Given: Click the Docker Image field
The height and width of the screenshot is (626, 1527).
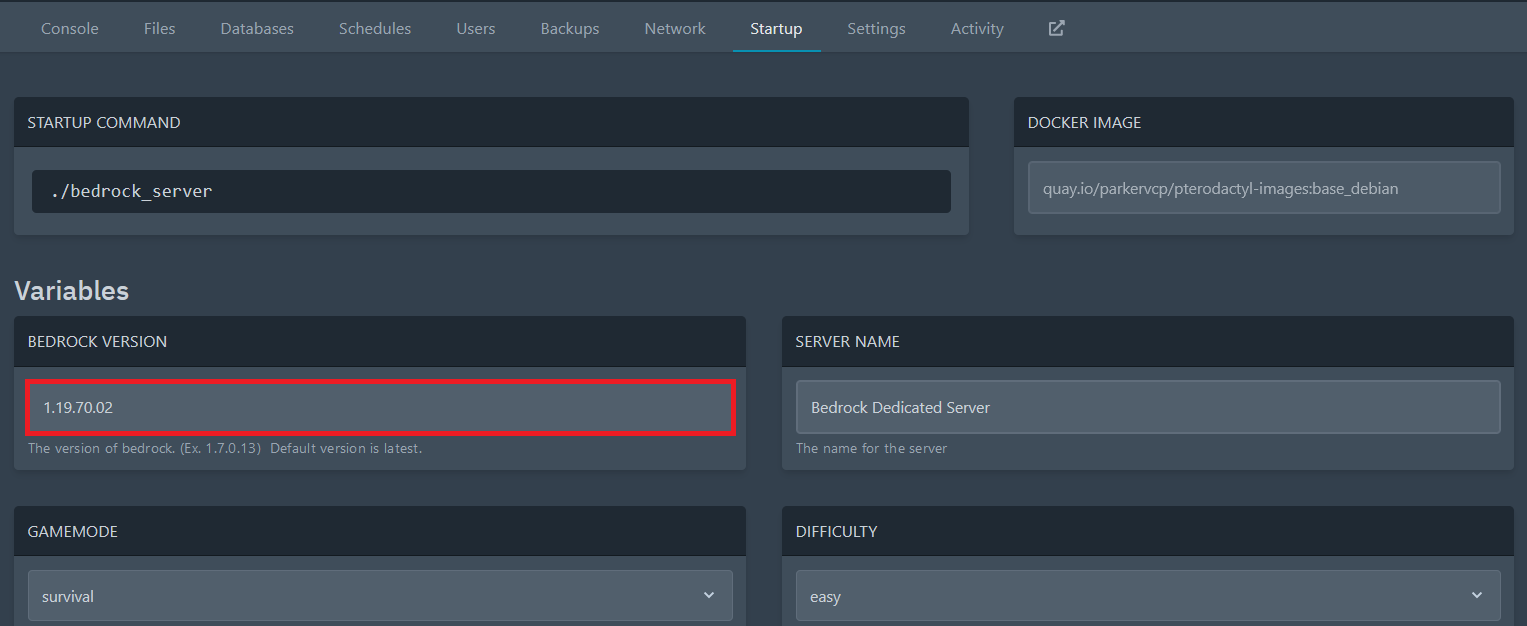Looking at the screenshot, I should pyautogui.click(x=1264, y=188).
